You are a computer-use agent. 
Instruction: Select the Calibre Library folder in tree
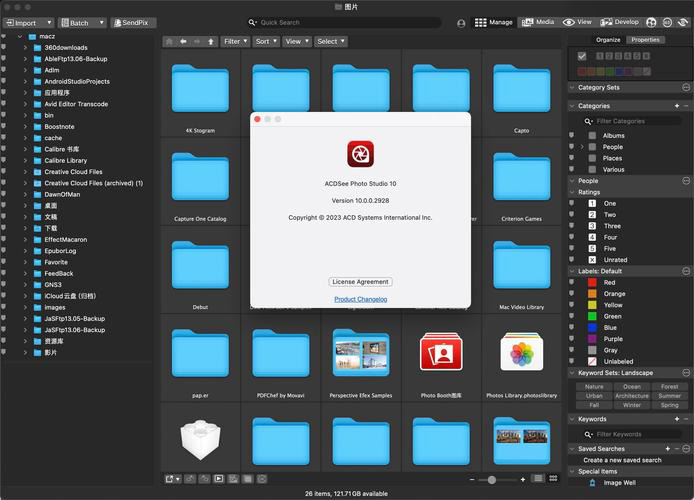click(x=66, y=161)
